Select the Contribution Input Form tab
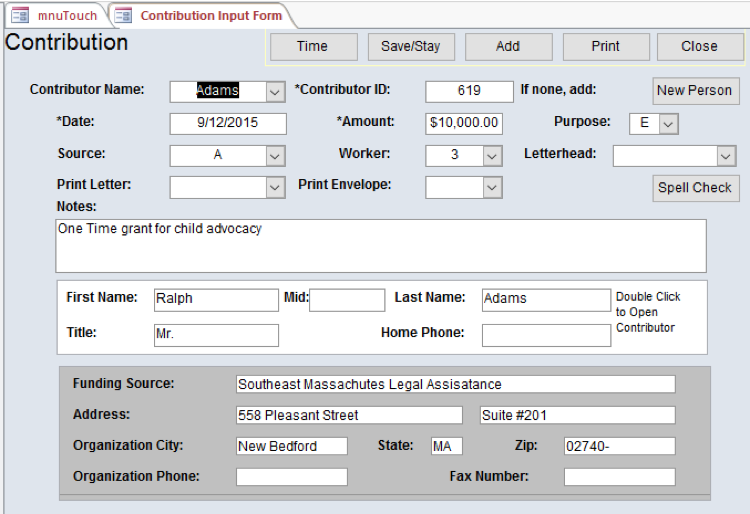Screen dimensions: 750x514 [x=211, y=16]
